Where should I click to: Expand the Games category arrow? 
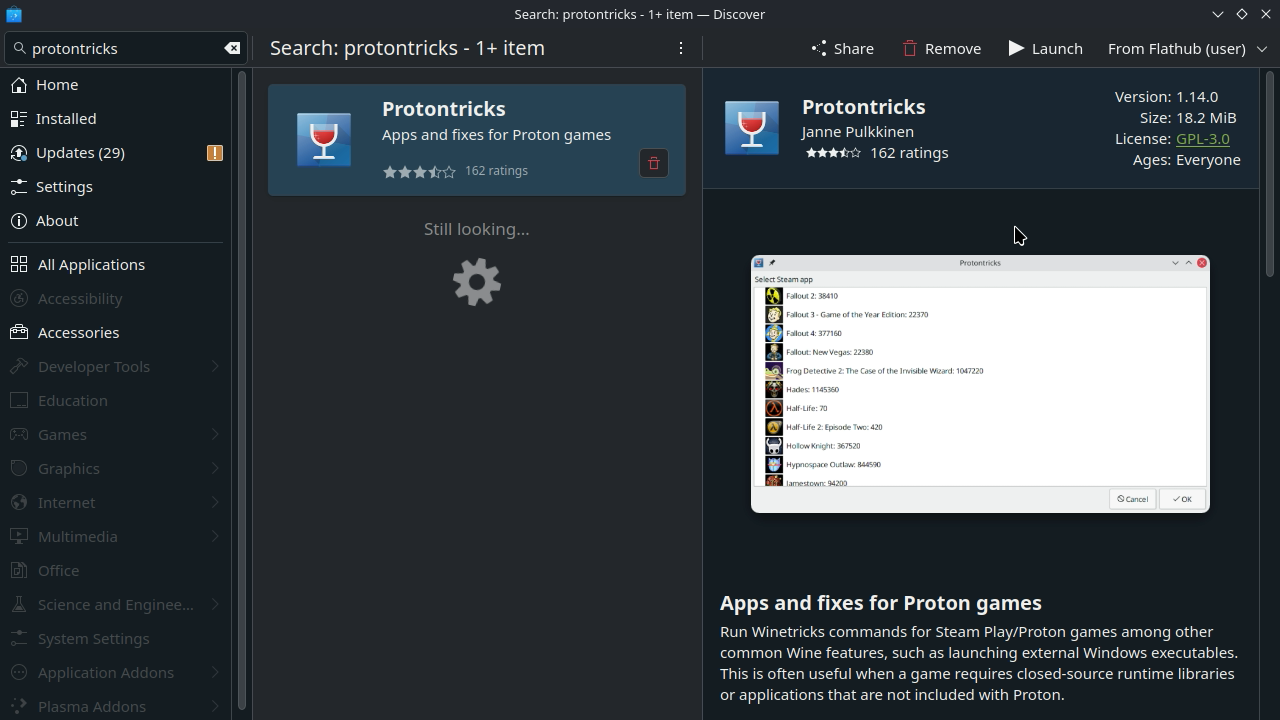coord(215,435)
